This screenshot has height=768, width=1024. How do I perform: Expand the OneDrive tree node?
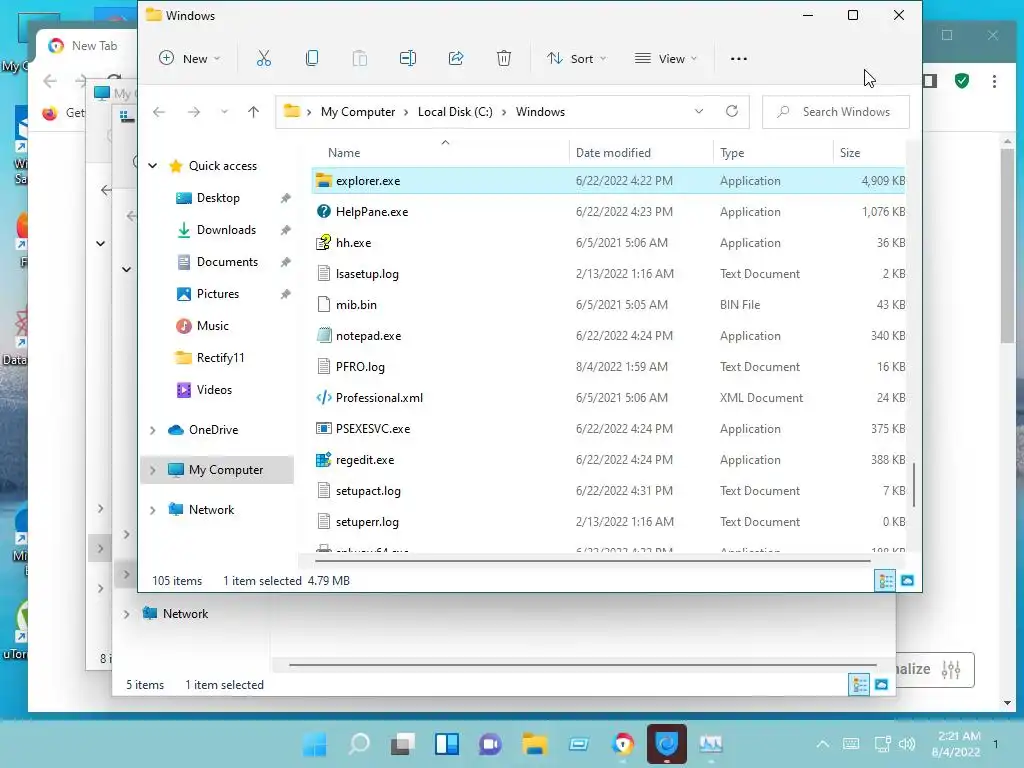(153, 430)
